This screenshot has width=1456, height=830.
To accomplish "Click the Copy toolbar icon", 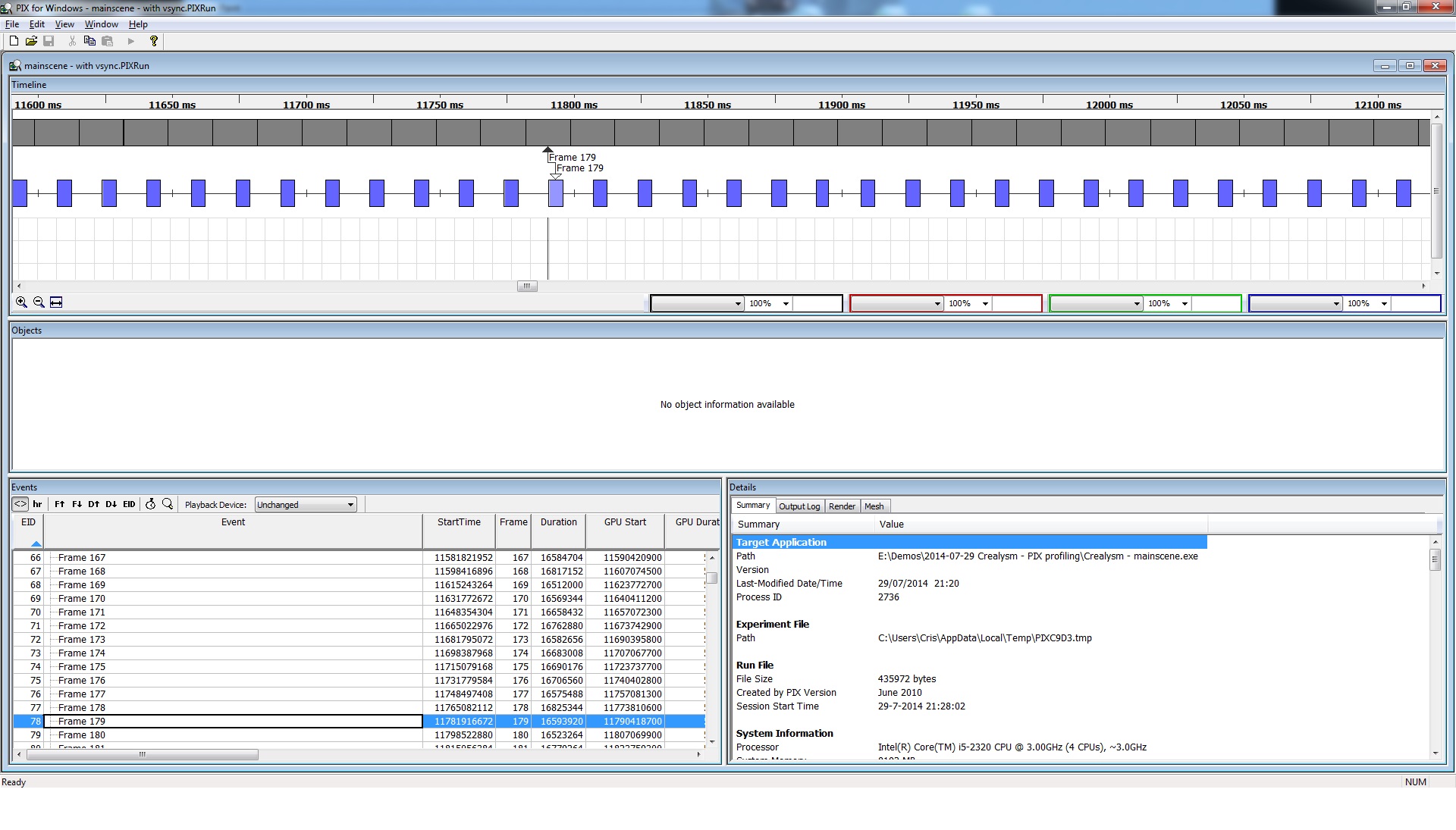I will coord(89,41).
